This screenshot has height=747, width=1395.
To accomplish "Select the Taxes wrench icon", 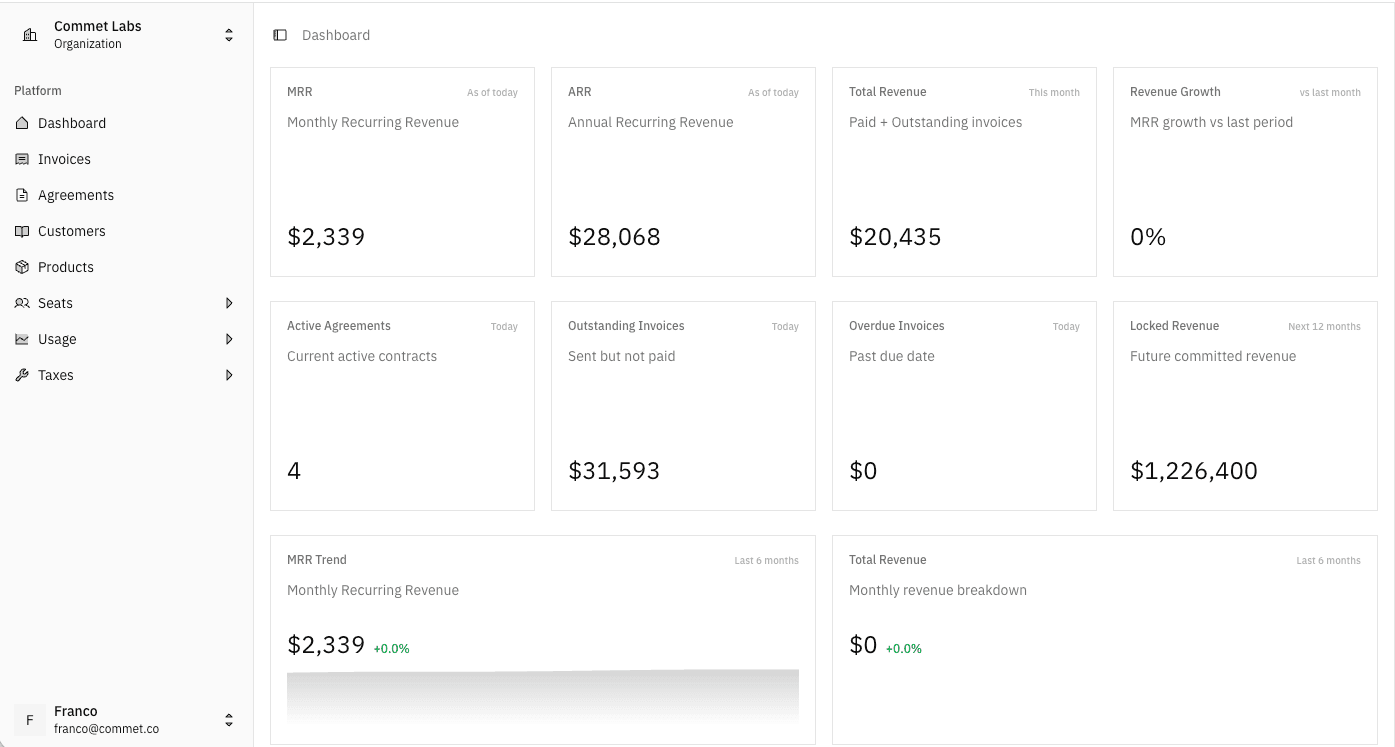I will [x=23, y=374].
